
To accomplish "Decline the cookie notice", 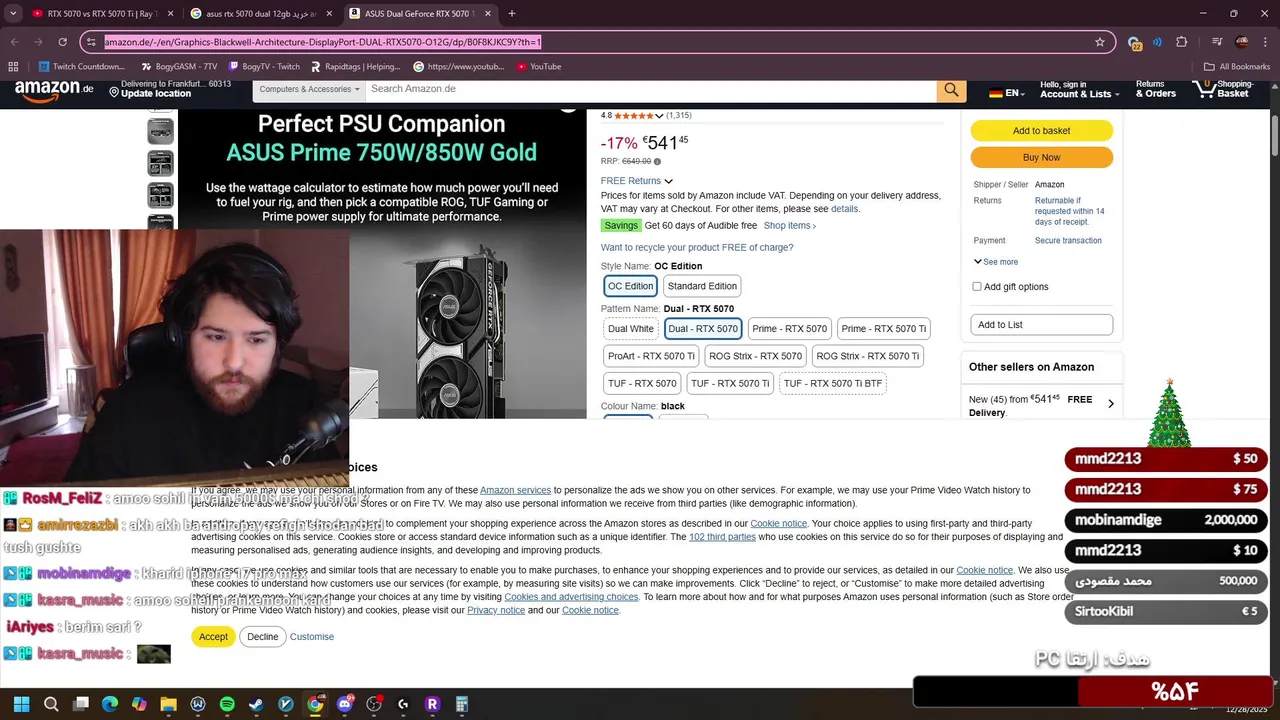I will tap(262, 637).
